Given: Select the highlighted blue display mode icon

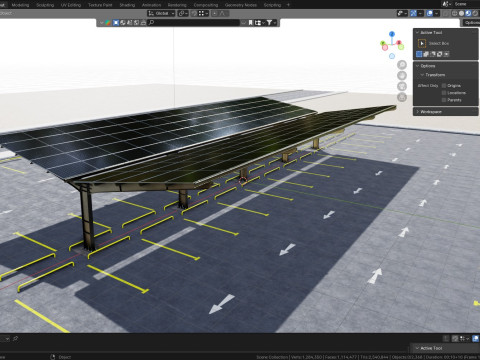Looking at the screenshot, I should coord(116,23).
